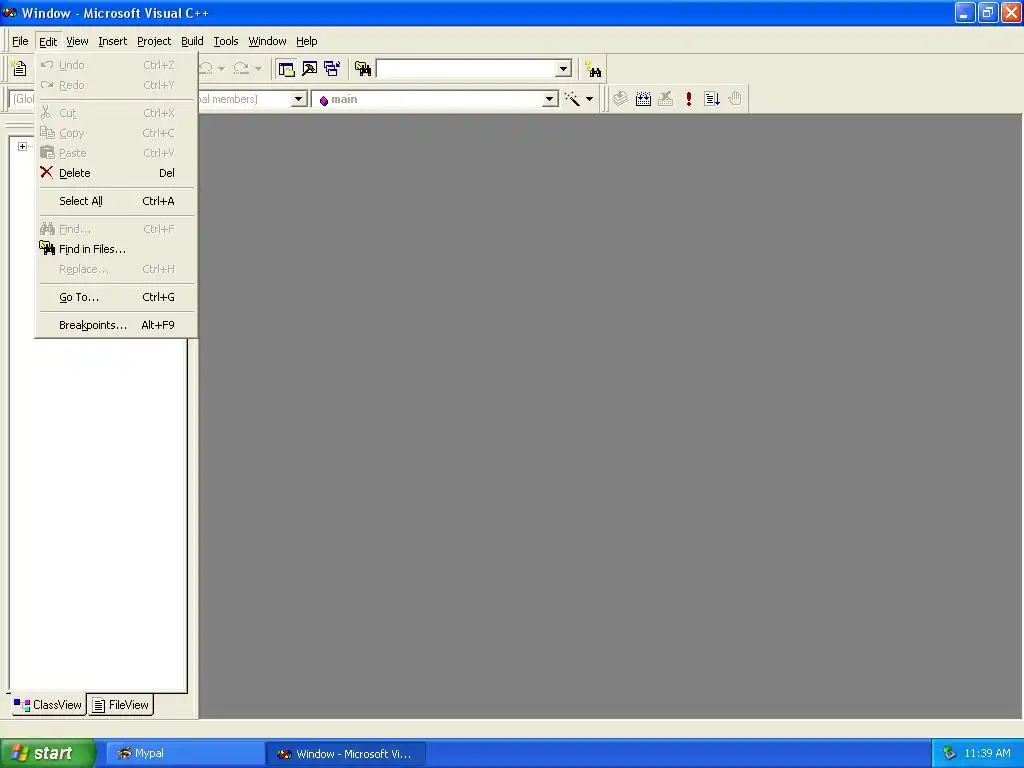Click the 11:39 AM taskbar clock
This screenshot has height=768, width=1024.
click(987, 753)
